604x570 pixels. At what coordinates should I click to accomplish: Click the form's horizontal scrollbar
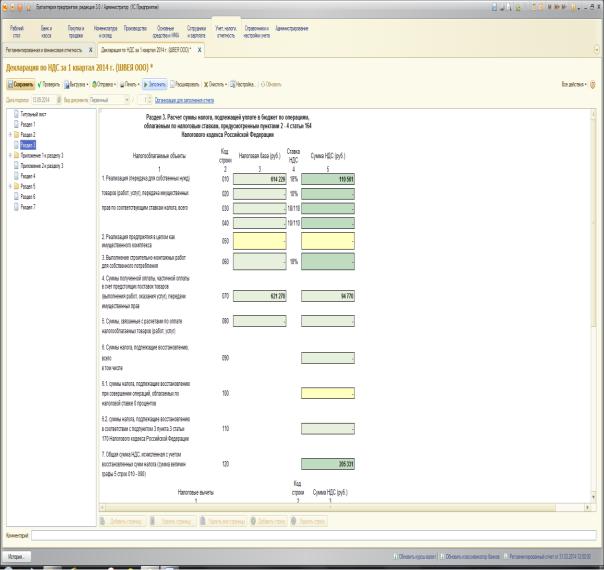[x=343, y=508]
